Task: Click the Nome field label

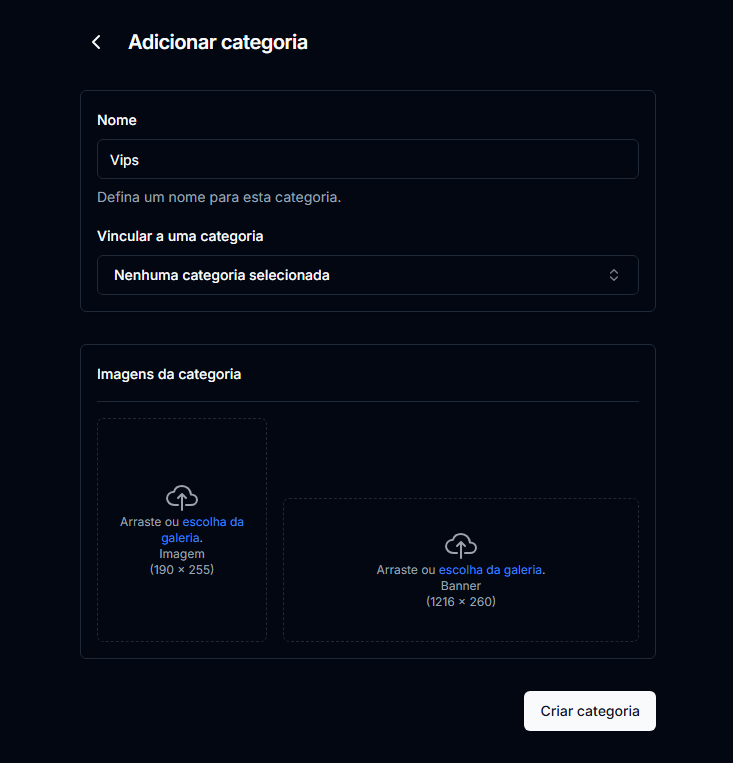Action: (117, 120)
